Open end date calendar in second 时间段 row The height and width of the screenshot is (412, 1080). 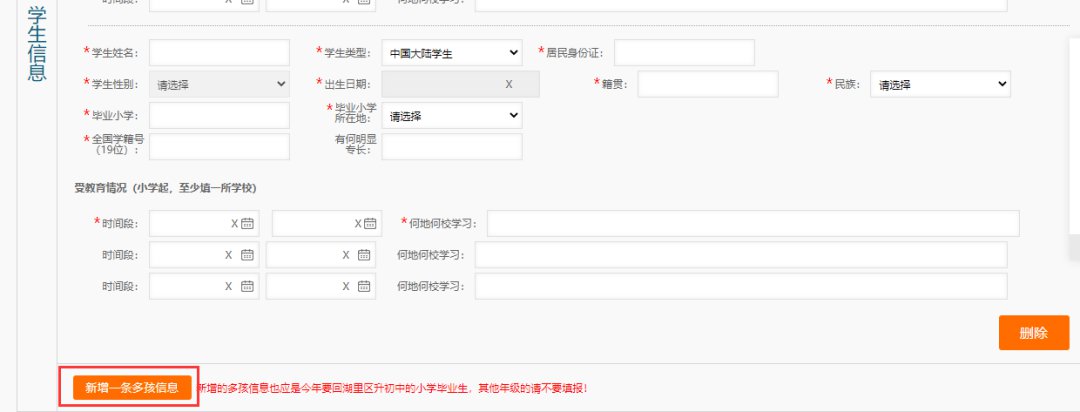(365, 255)
